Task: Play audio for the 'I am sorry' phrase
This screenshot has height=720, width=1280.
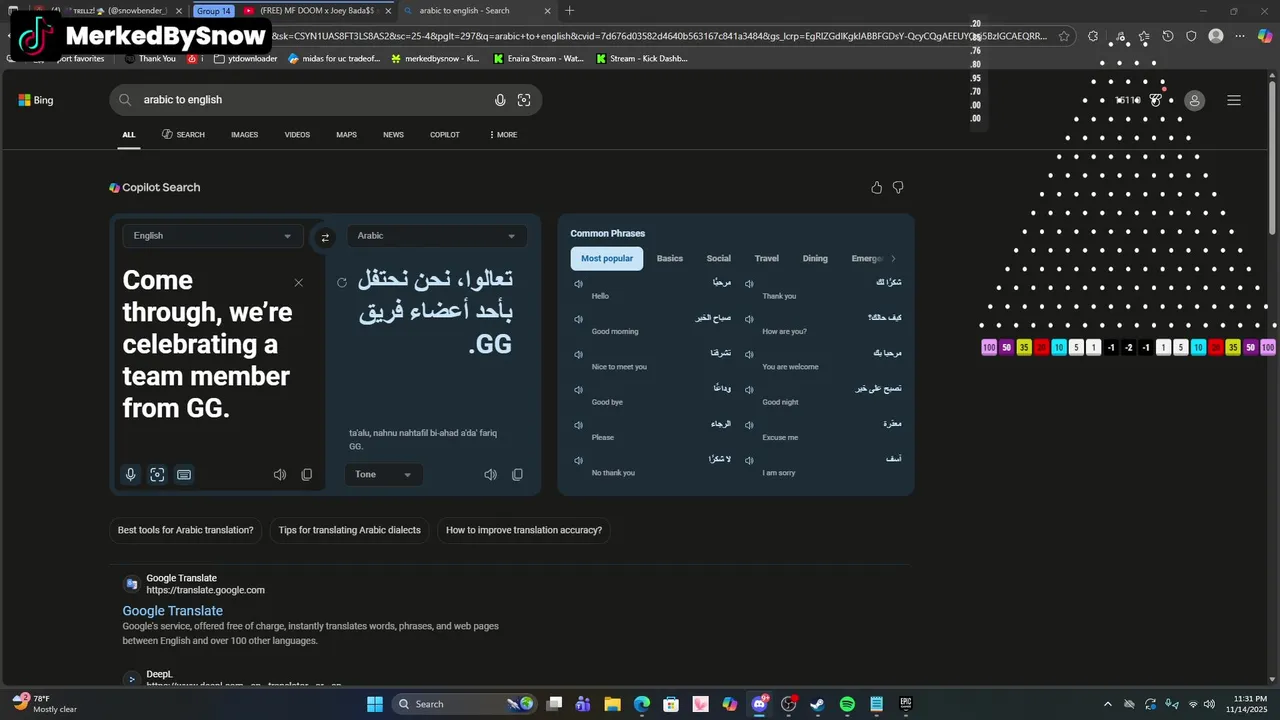Action: click(x=749, y=461)
